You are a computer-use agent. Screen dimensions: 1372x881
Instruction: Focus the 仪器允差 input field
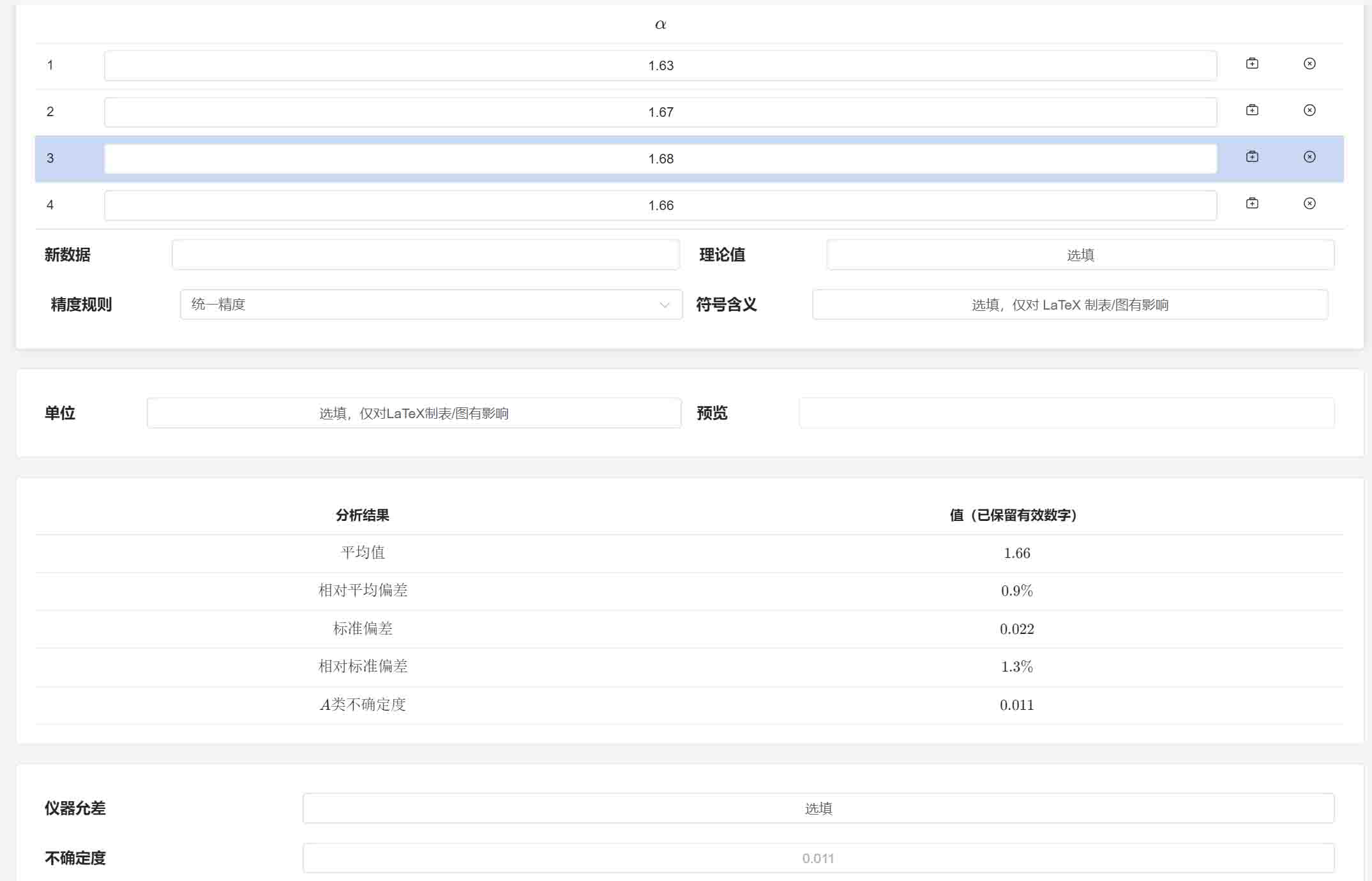(818, 808)
